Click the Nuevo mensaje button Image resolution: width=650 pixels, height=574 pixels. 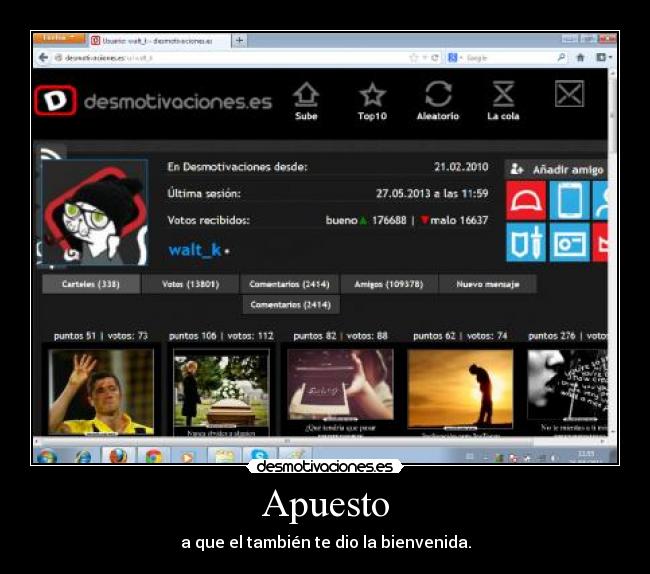(488, 284)
